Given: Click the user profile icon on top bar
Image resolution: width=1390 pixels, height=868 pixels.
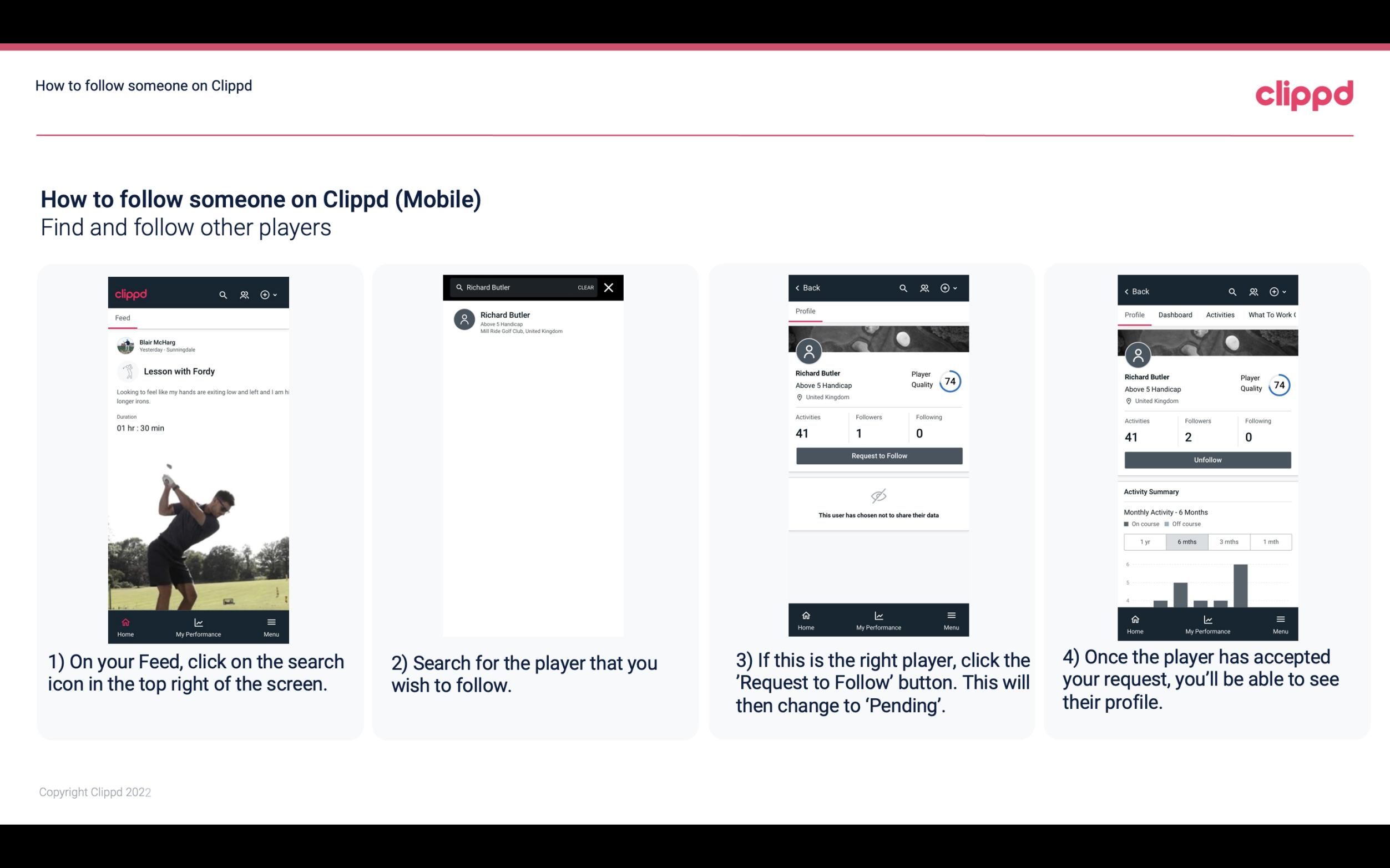Looking at the screenshot, I should point(243,293).
